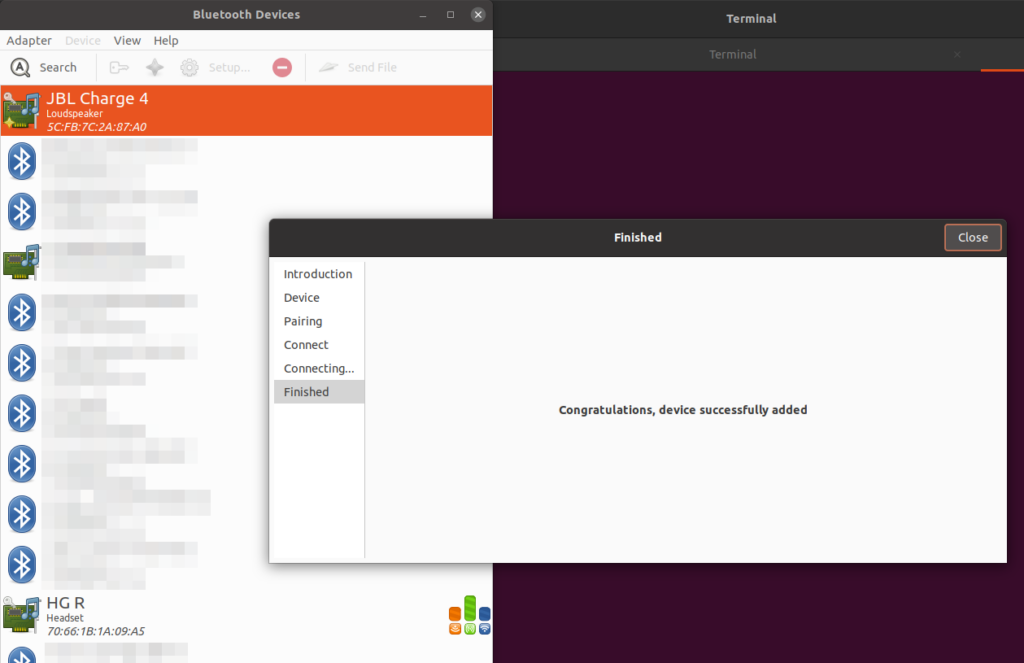Select the JBL Charge 4 device name

tap(97, 99)
